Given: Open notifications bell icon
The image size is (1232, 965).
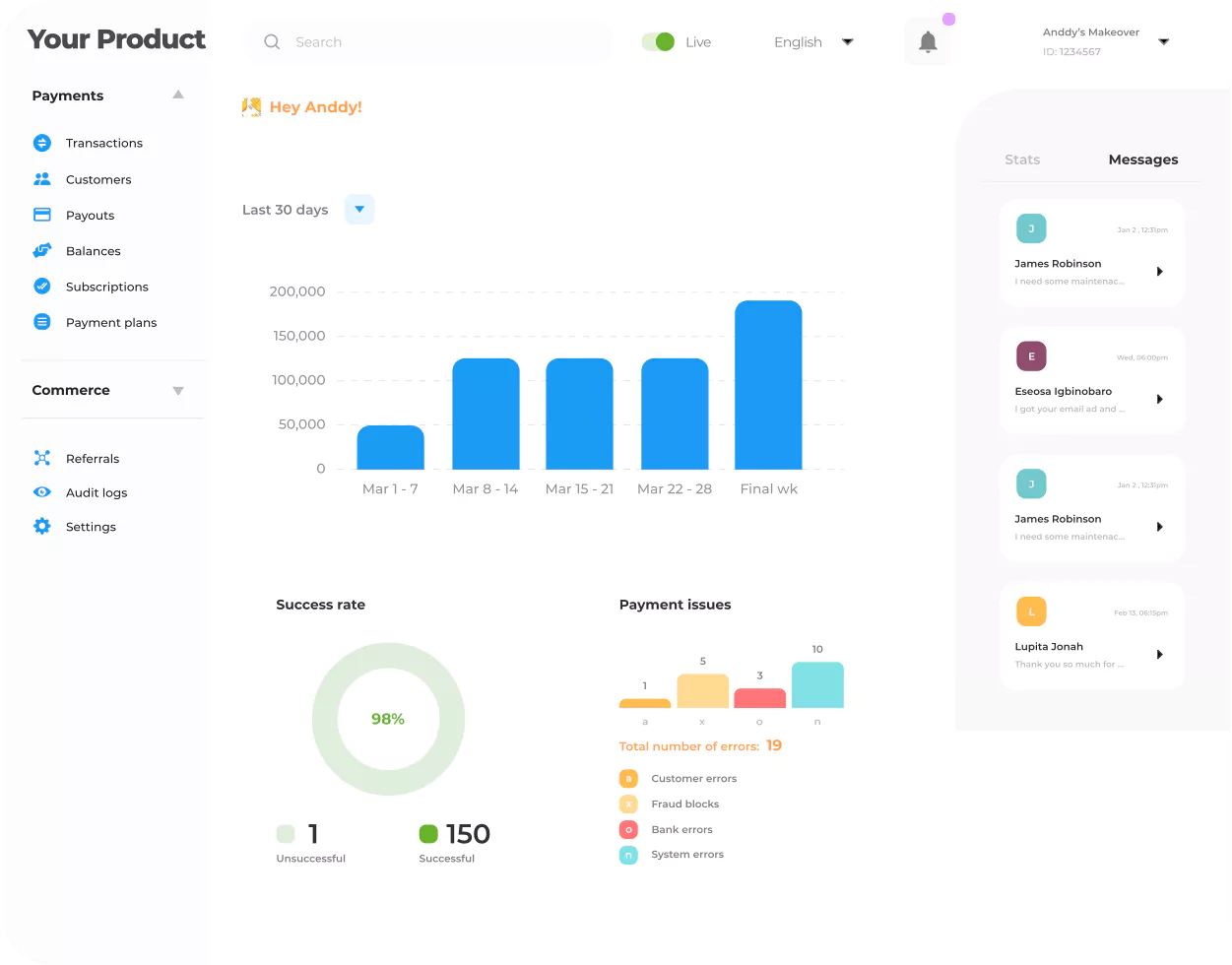Looking at the screenshot, I should coord(927,42).
